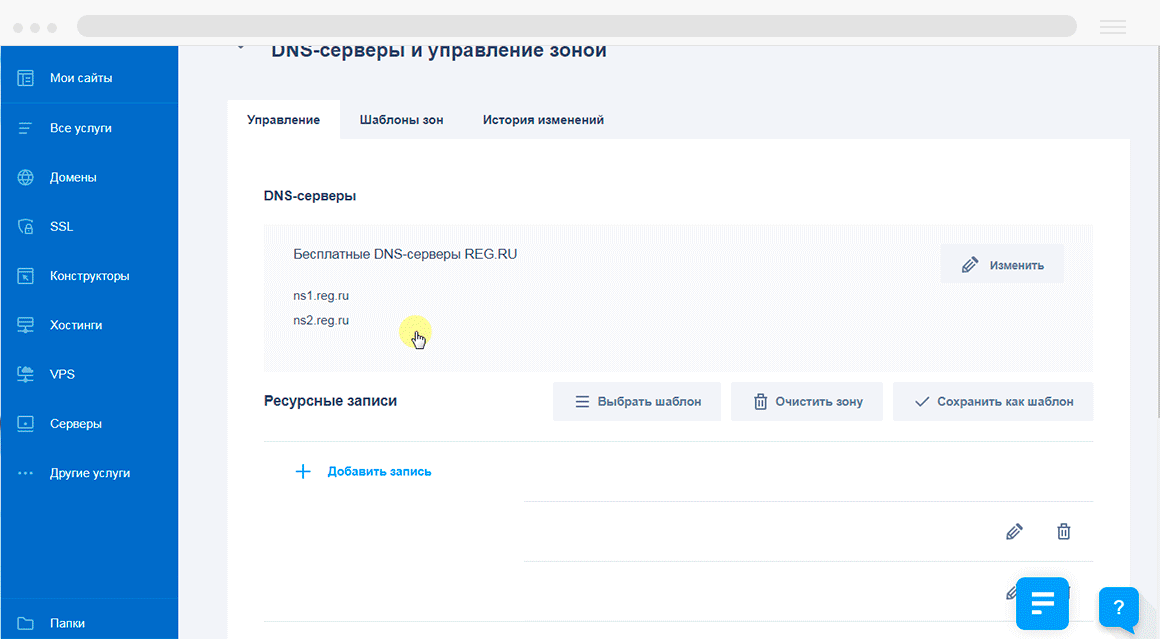Click the pencil edit icon in first record row
The width and height of the screenshot is (1160, 639).
point(1014,532)
